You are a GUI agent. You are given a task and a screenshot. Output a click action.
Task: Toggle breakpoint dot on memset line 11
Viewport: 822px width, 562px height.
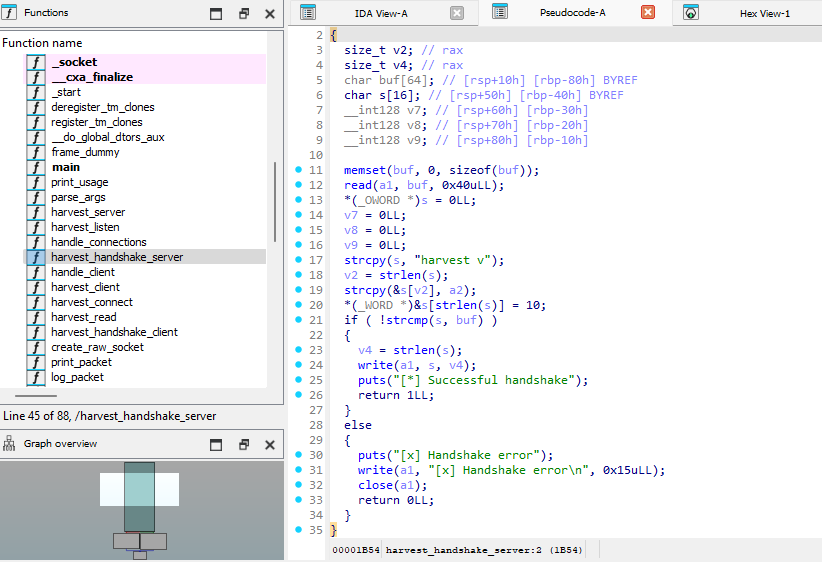pyautogui.click(x=298, y=170)
